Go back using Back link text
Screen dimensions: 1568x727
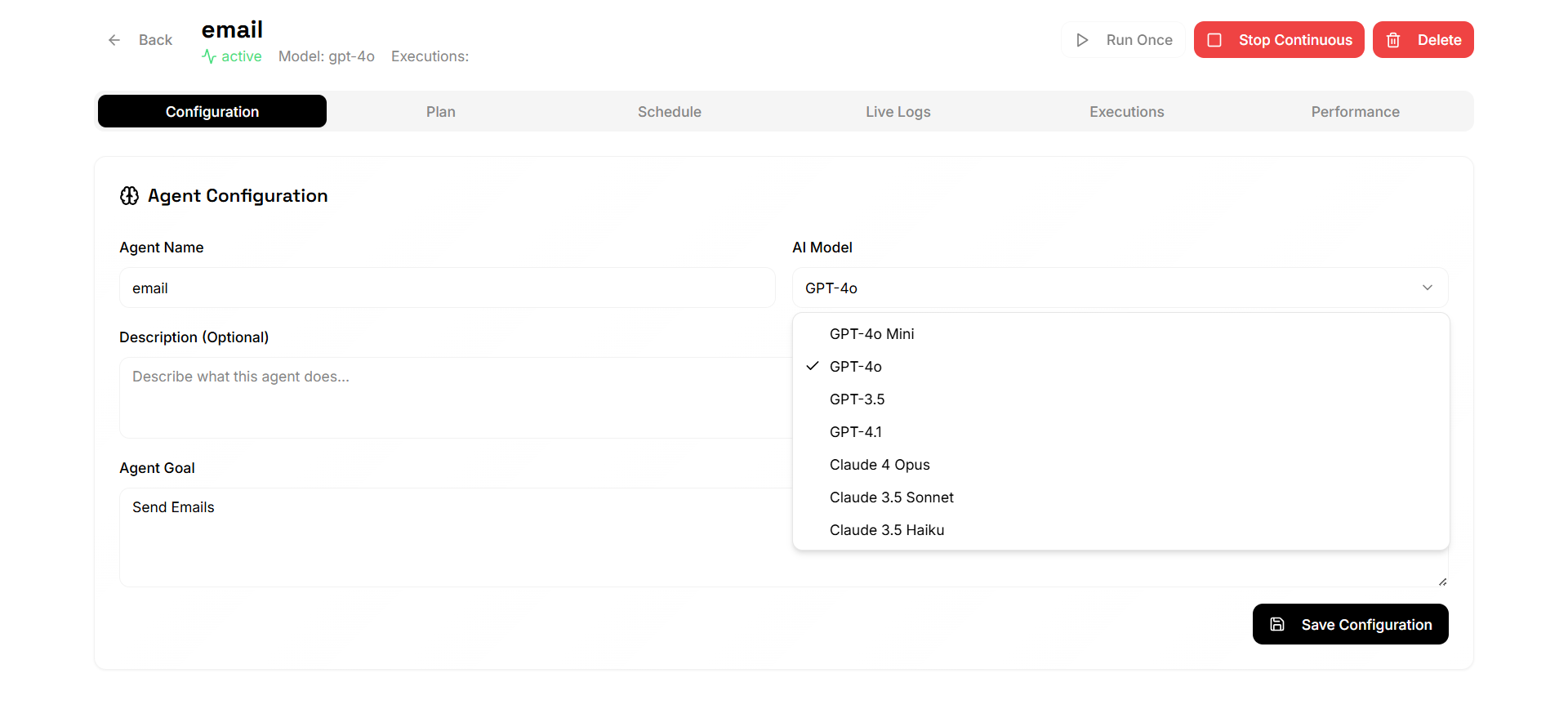tap(155, 40)
